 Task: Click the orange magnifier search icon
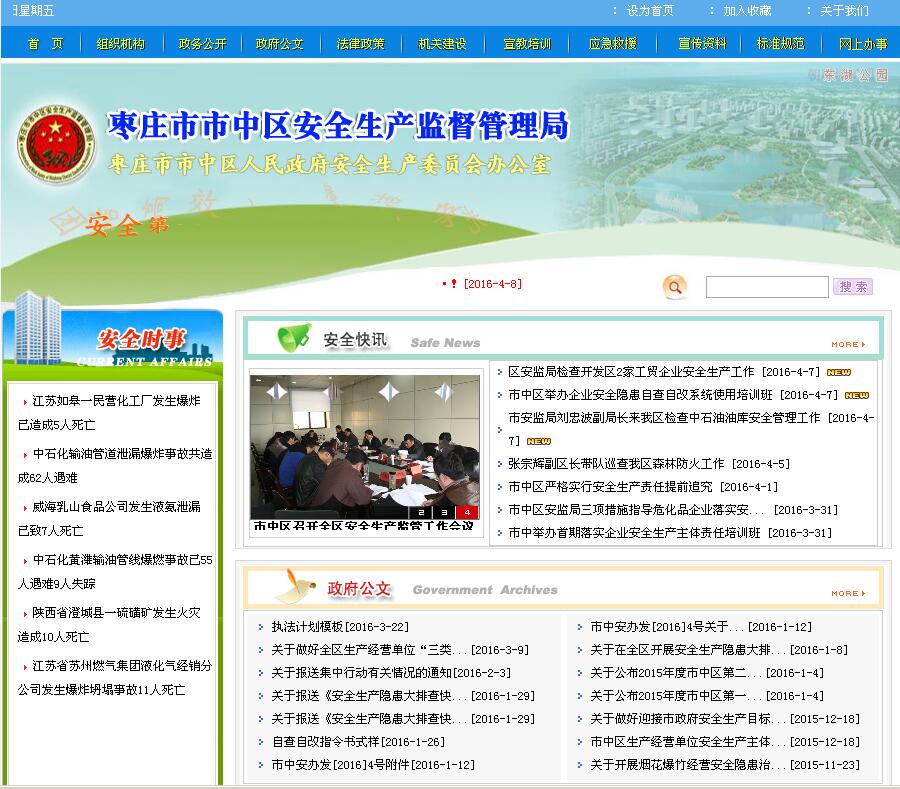(675, 288)
